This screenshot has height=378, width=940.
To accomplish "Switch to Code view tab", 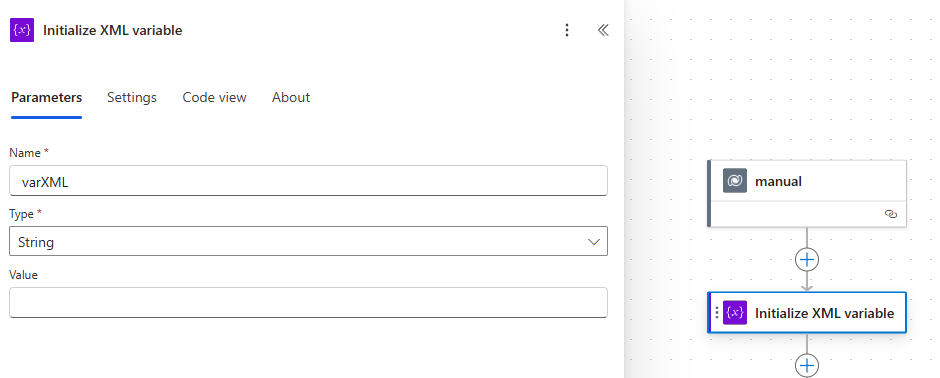I will coord(214,97).
